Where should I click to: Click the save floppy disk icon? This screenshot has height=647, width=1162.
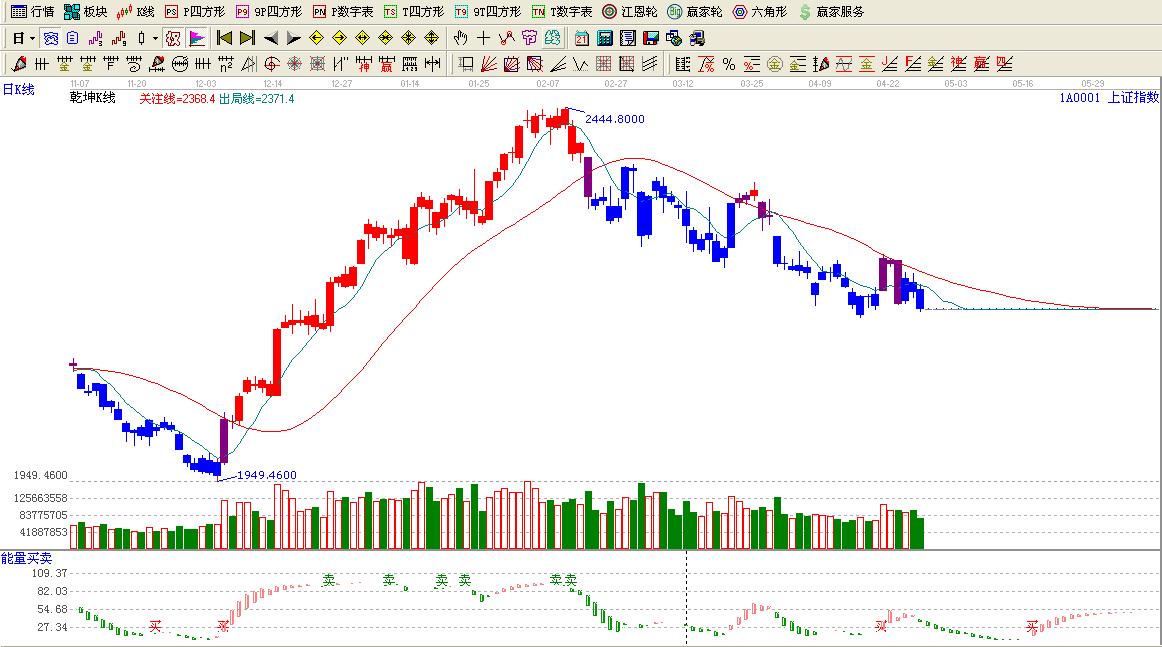(x=650, y=38)
